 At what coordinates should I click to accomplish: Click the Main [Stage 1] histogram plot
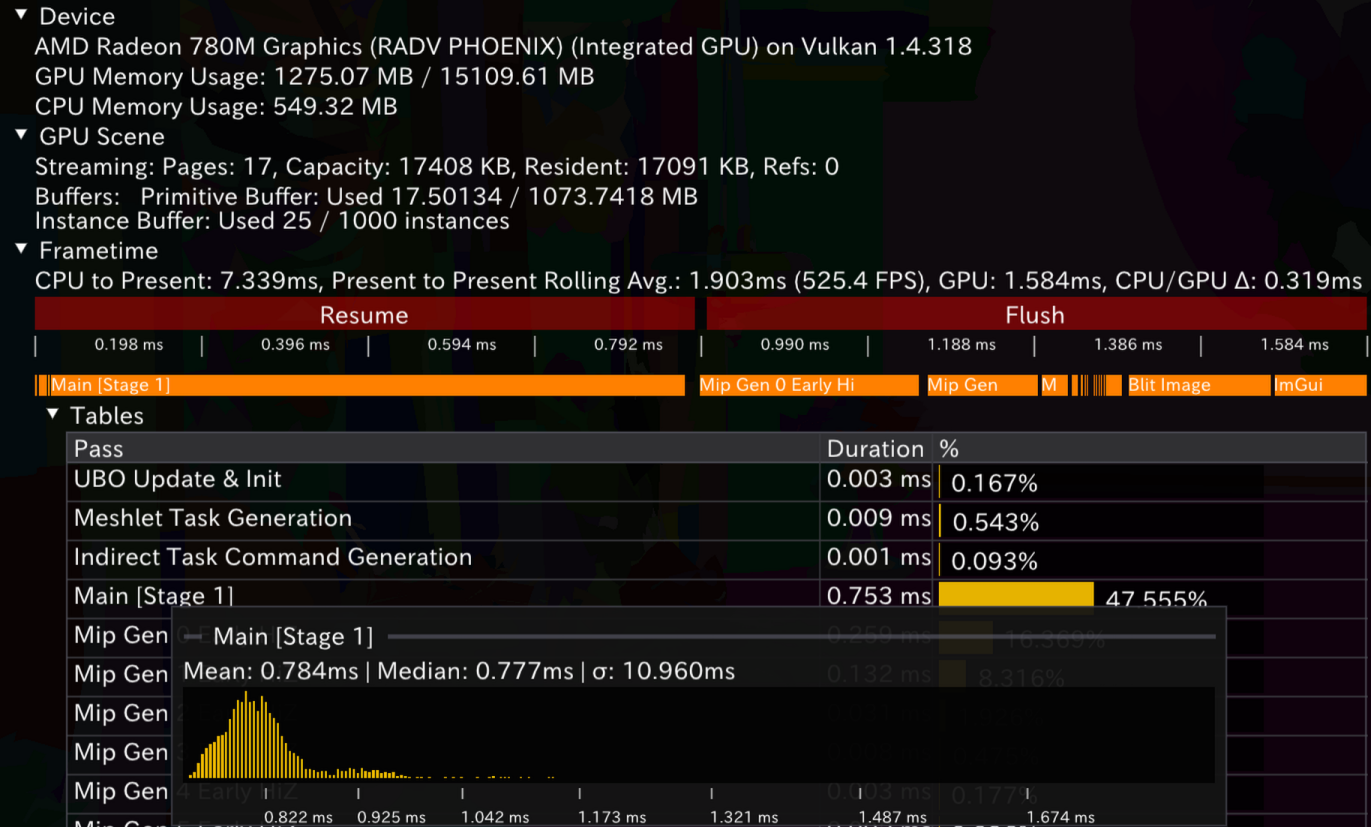[x=698, y=733]
